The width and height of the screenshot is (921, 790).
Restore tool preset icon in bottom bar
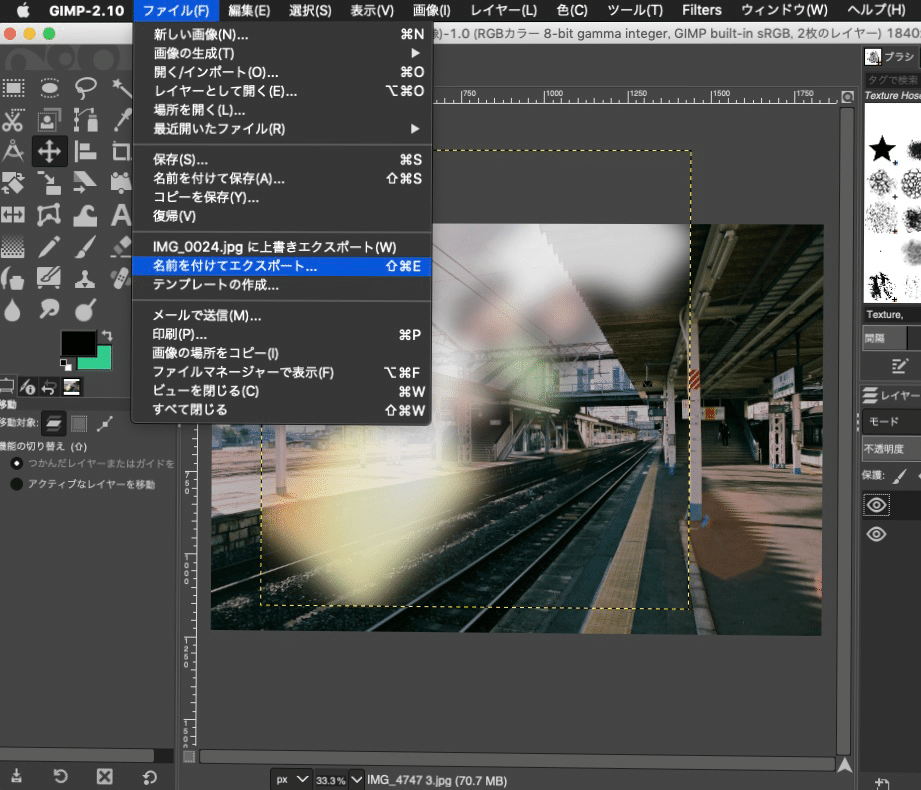pos(60,776)
